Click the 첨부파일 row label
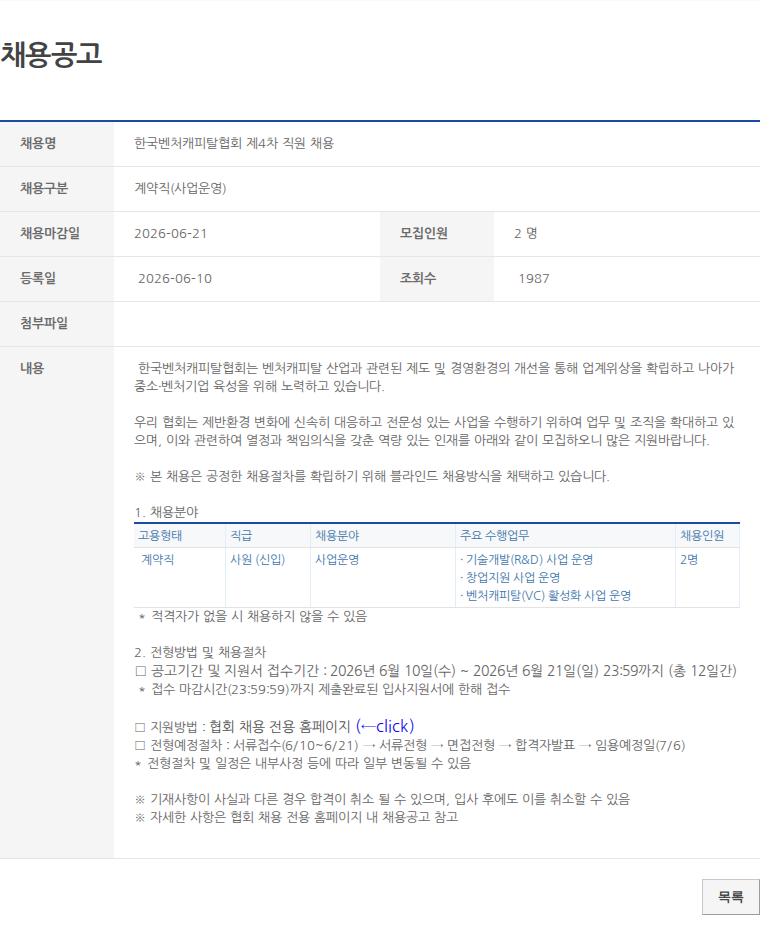Viewport: 760px width, 930px height. (44, 324)
